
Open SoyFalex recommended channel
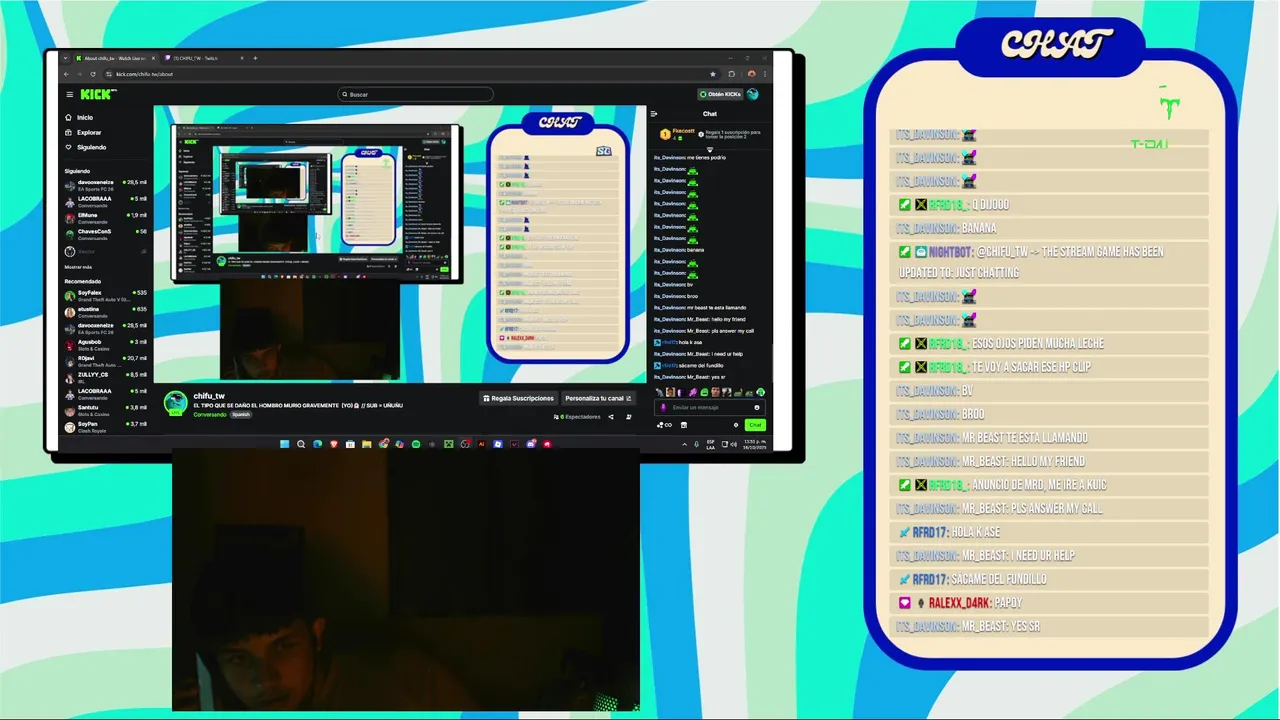(106, 295)
